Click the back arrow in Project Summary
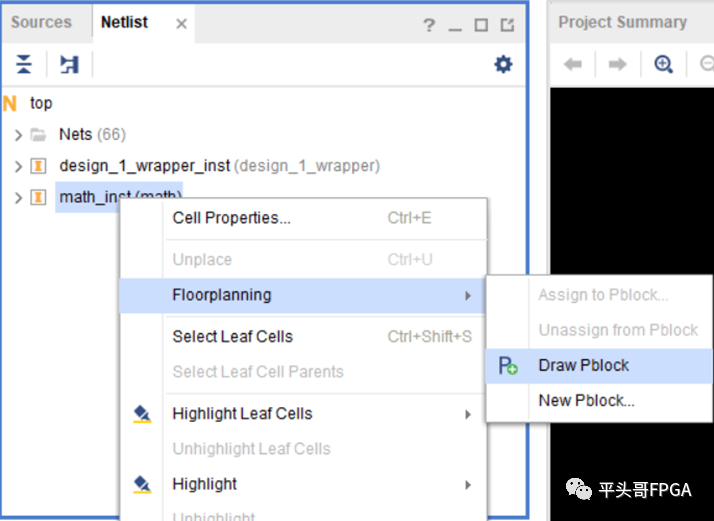The height and width of the screenshot is (521, 714). click(x=573, y=65)
